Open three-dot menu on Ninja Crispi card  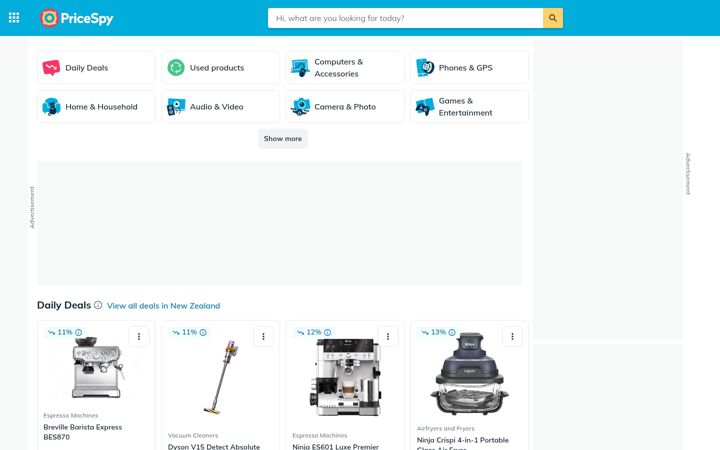tap(512, 337)
